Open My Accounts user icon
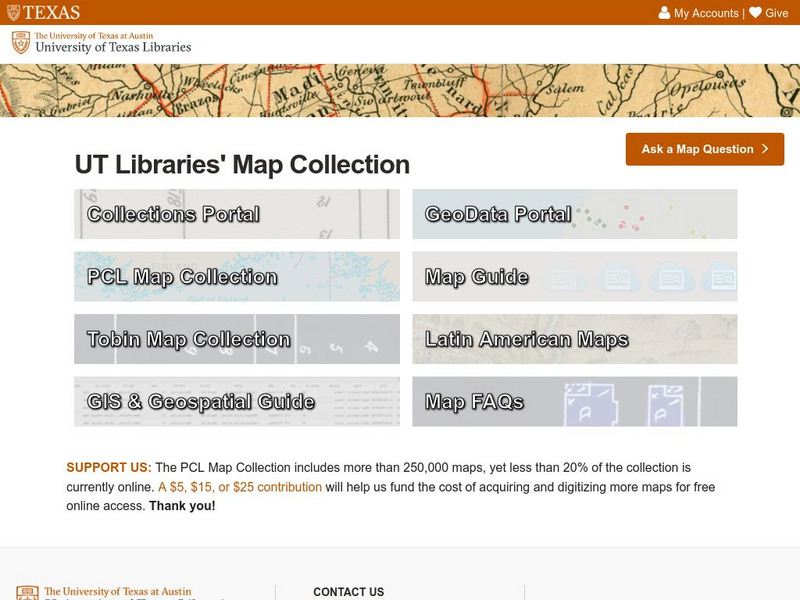800x600 pixels. [664, 13]
